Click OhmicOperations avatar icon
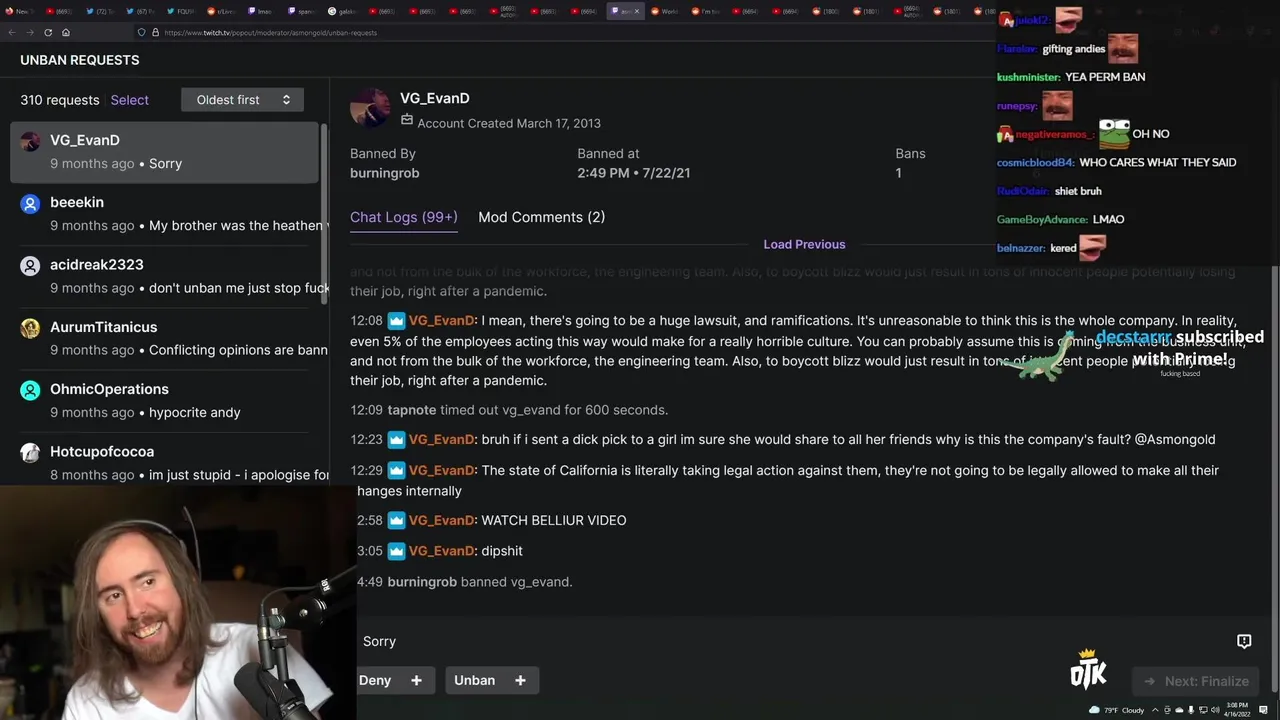1280x720 pixels. tap(30, 390)
